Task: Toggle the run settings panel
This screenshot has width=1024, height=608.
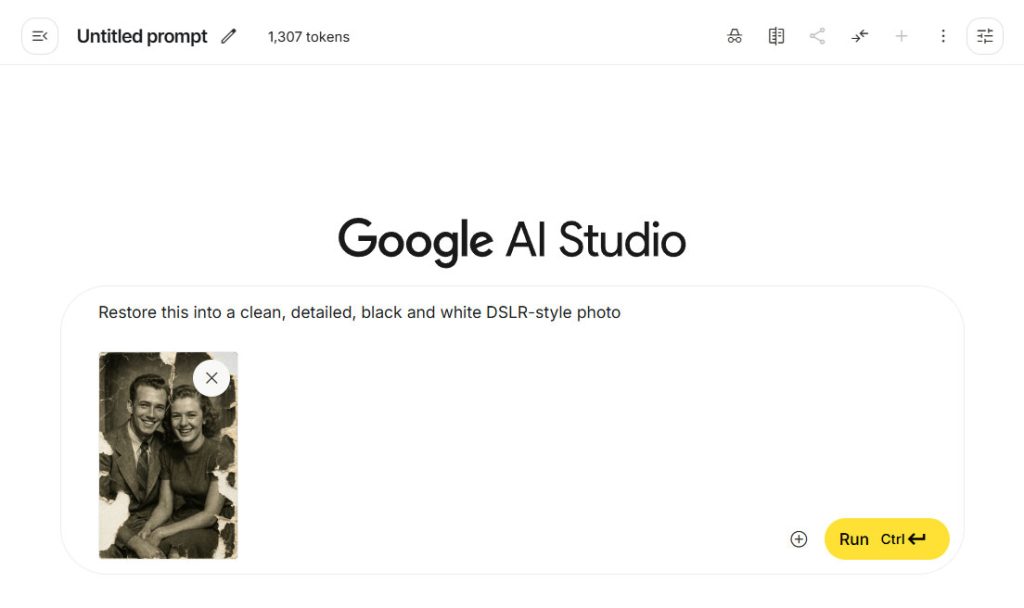Action: click(985, 37)
